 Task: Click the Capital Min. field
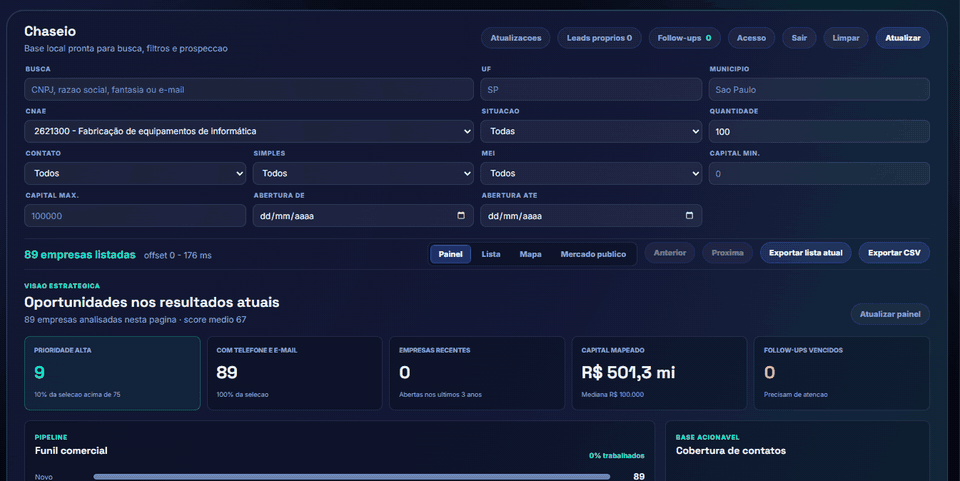[x=819, y=174]
